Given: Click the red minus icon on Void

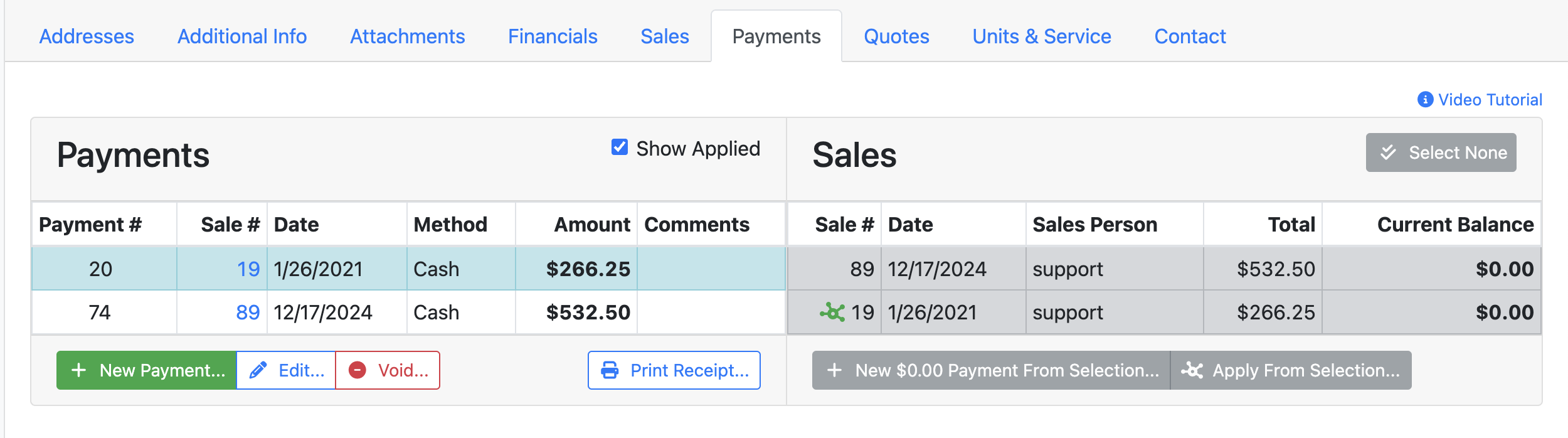Looking at the screenshot, I should [358, 370].
